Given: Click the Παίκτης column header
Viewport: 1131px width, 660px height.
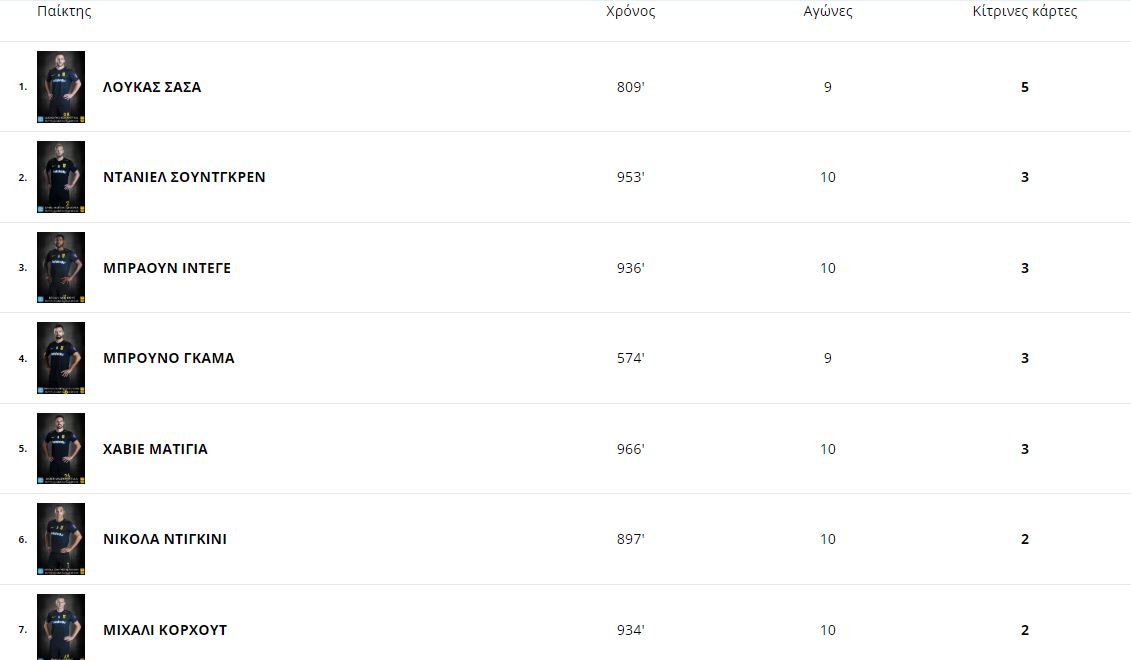Looking at the screenshot, I should 64,12.
